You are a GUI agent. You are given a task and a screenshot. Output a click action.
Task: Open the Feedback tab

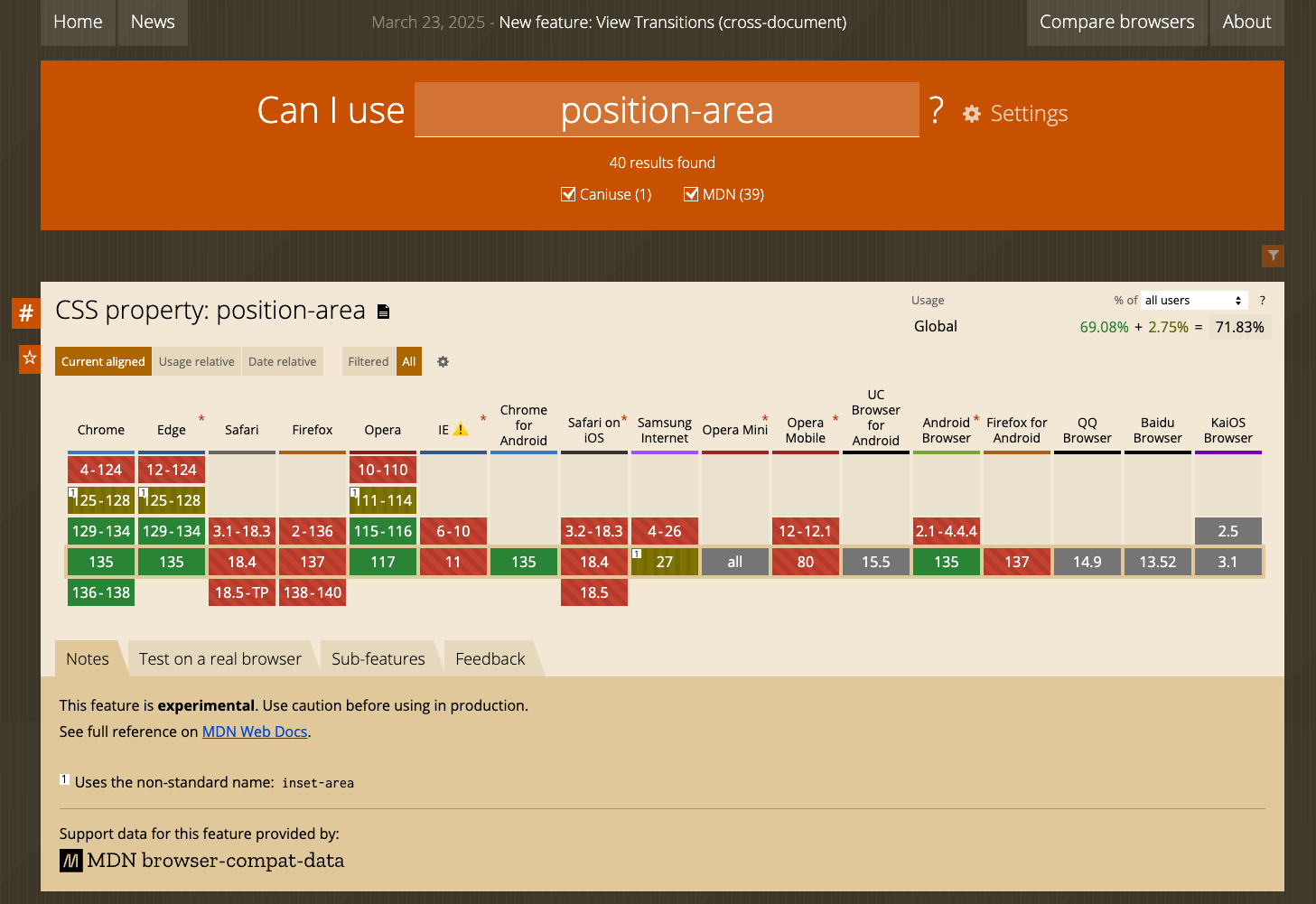pyautogui.click(x=490, y=659)
